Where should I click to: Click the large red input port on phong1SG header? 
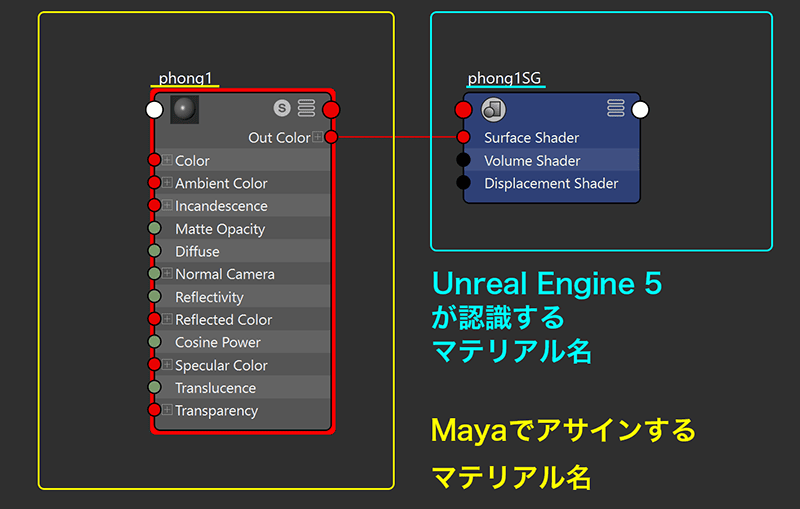point(463,110)
